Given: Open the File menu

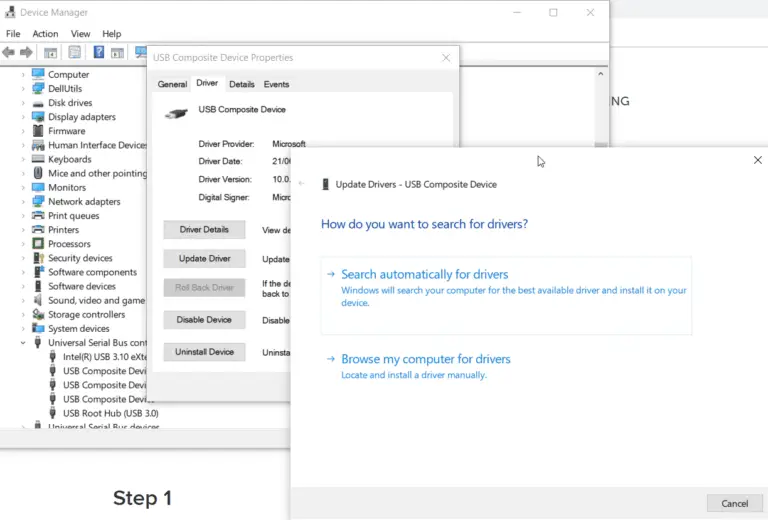Looking at the screenshot, I should point(13,34).
